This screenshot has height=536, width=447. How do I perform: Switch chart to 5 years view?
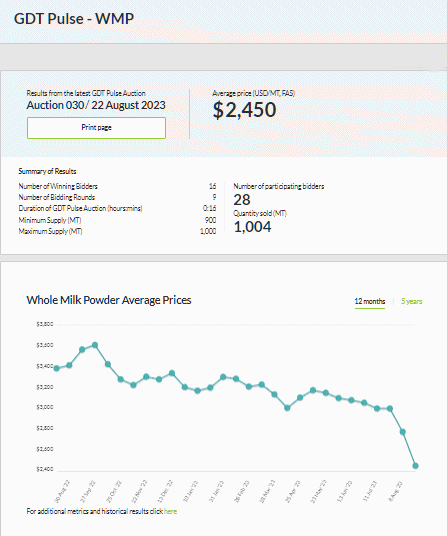[x=411, y=301]
